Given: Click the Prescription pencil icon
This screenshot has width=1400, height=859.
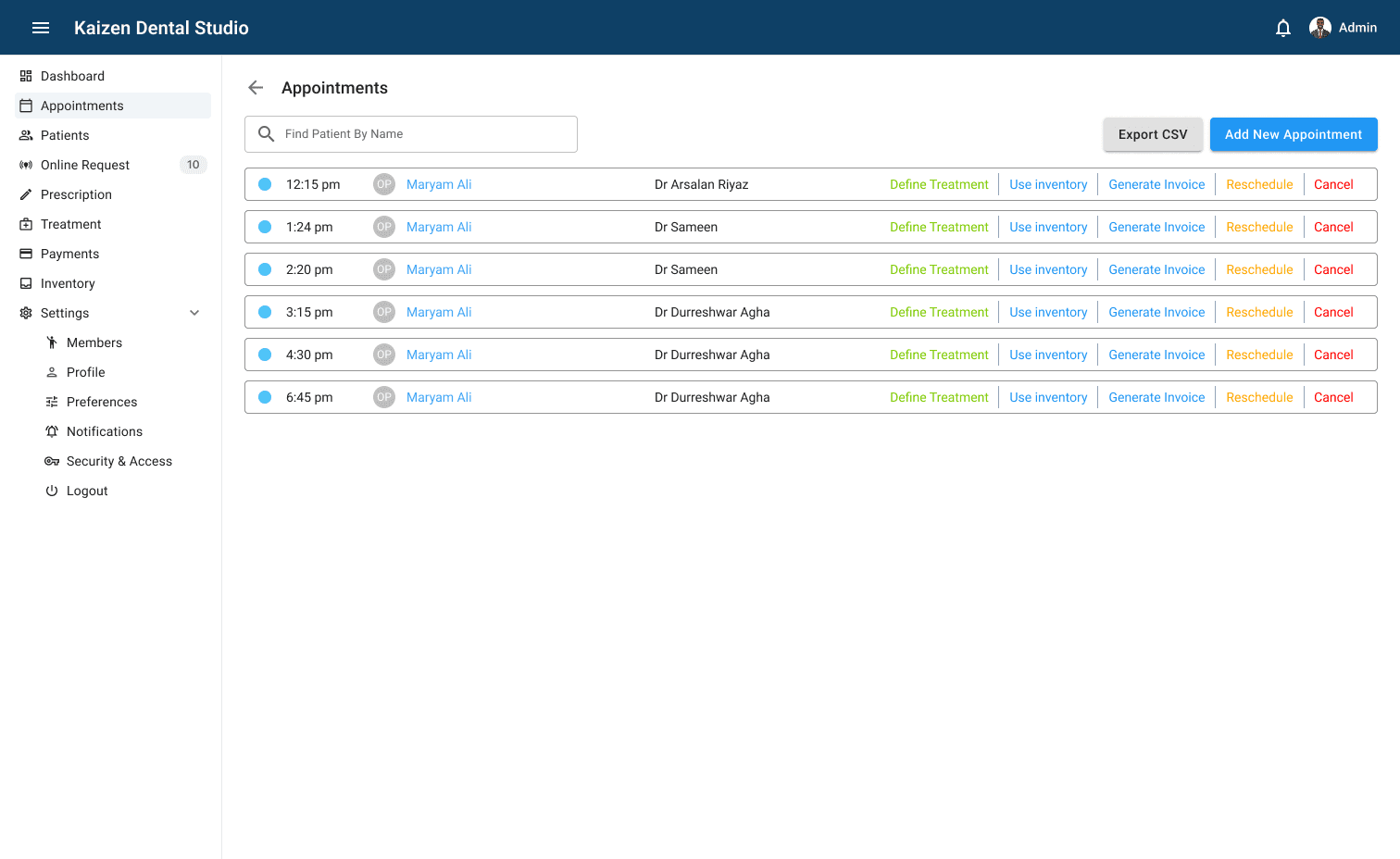Looking at the screenshot, I should tap(26, 194).
